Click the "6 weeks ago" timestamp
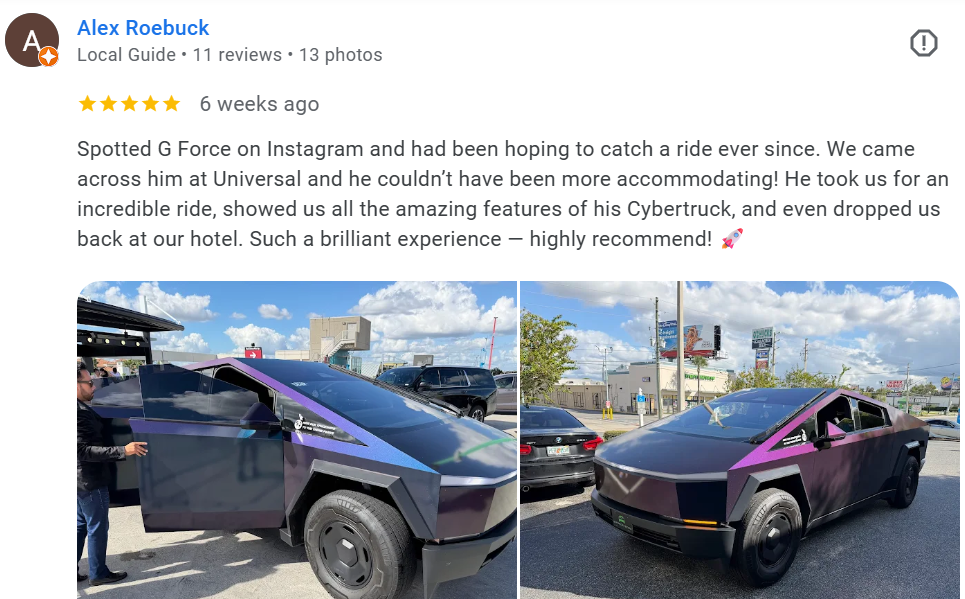This screenshot has height=599, width=965. click(259, 104)
